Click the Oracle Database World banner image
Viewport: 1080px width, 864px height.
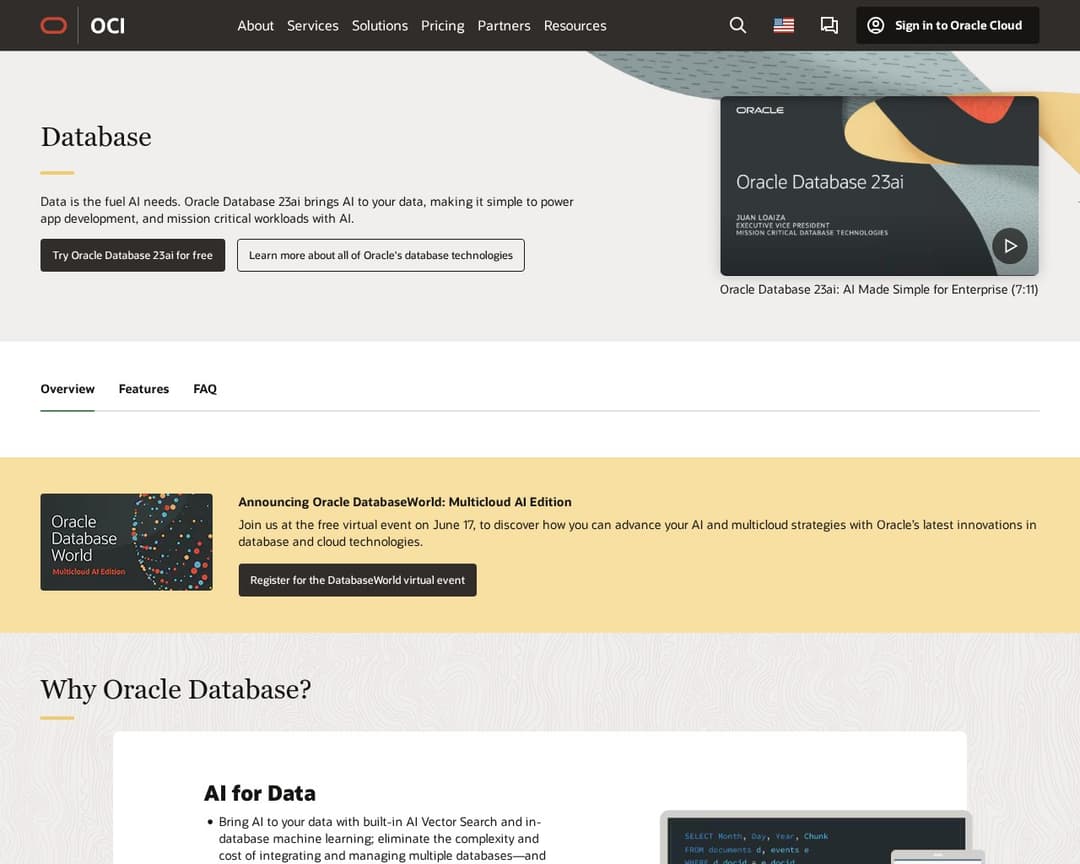pos(127,542)
